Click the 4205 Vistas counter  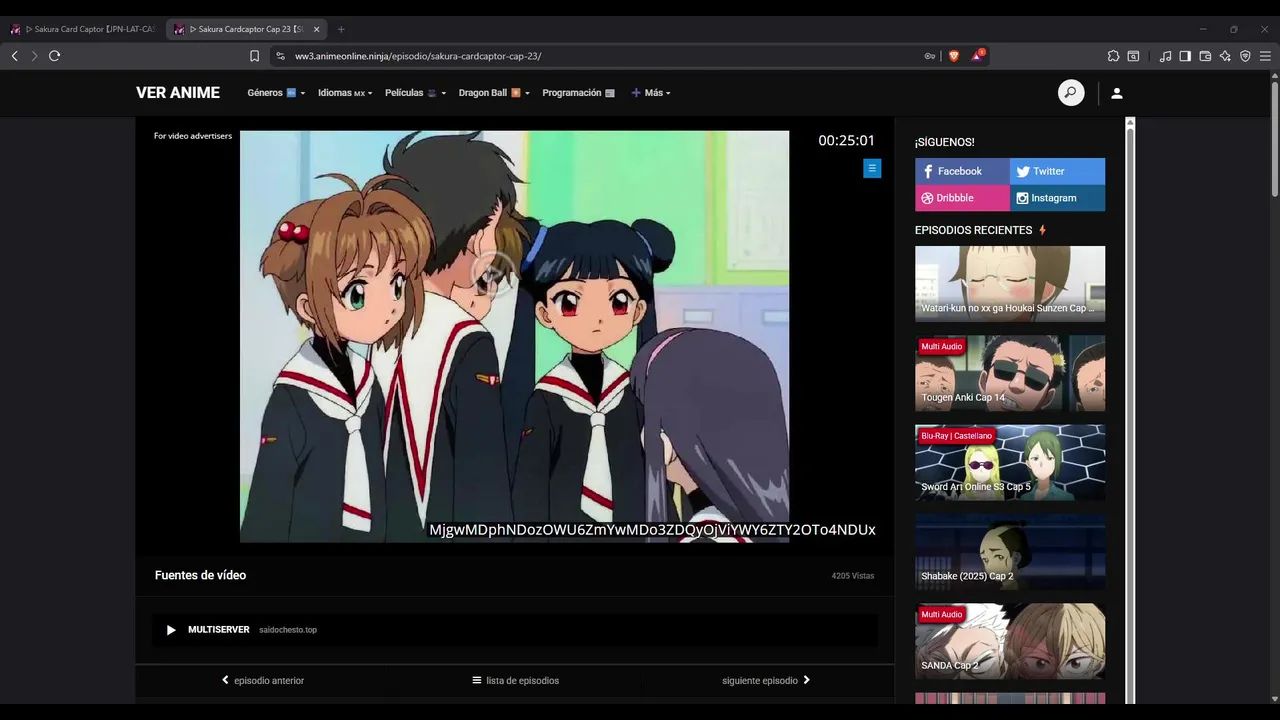(853, 576)
